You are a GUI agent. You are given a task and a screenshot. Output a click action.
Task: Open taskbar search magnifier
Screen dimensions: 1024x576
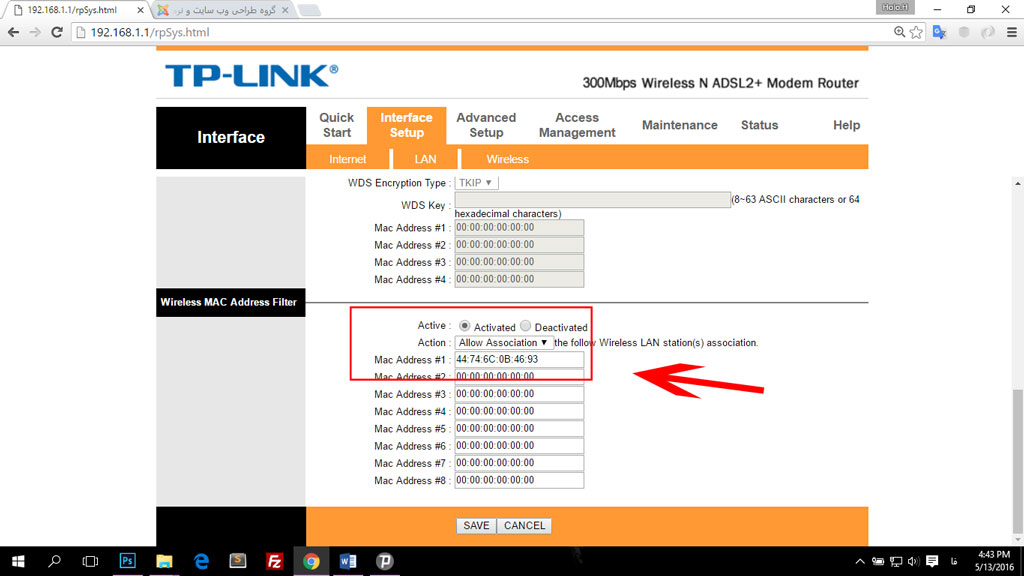click(x=54, y=561)
